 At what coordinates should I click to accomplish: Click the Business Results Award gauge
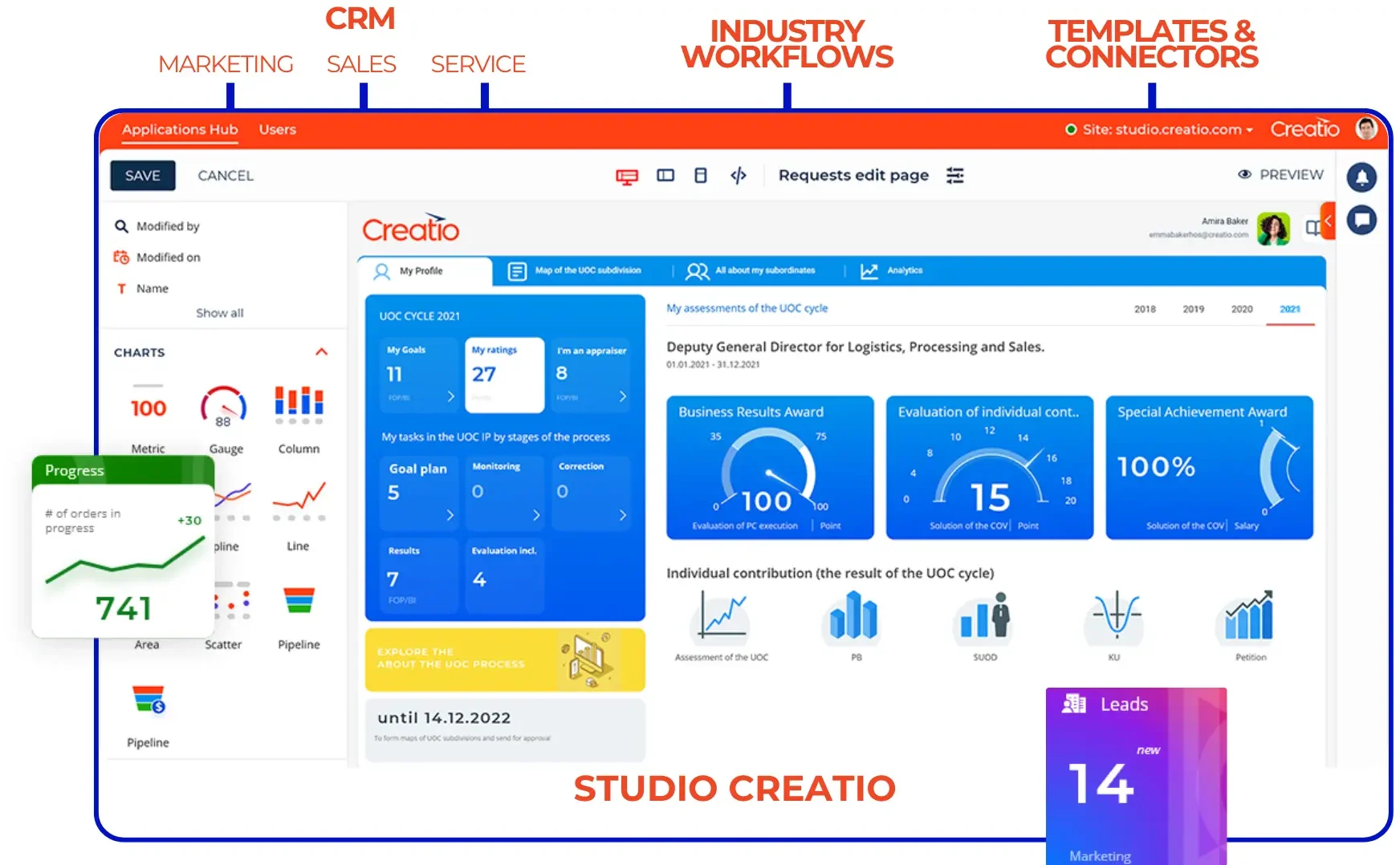pos(769,468)
